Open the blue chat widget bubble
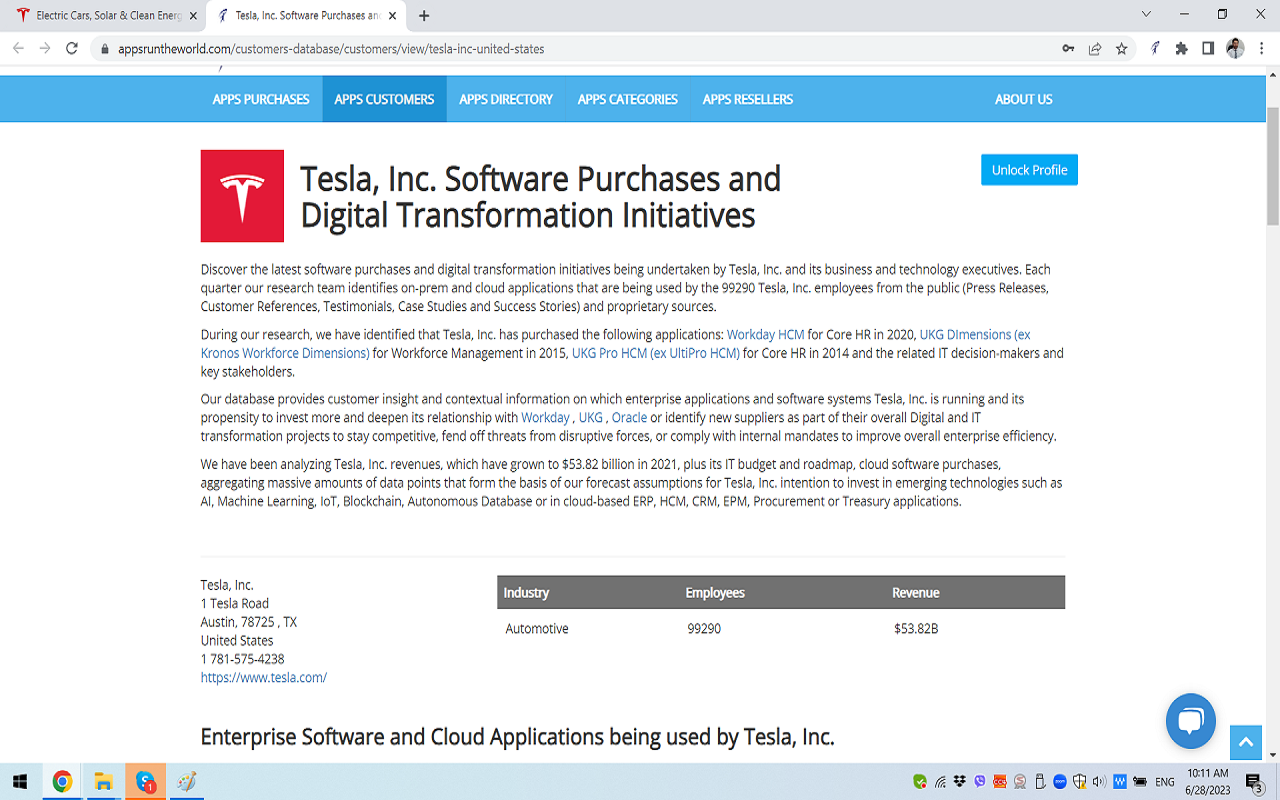This screenshot has width=1280, height=800. tap(1190, 720)
